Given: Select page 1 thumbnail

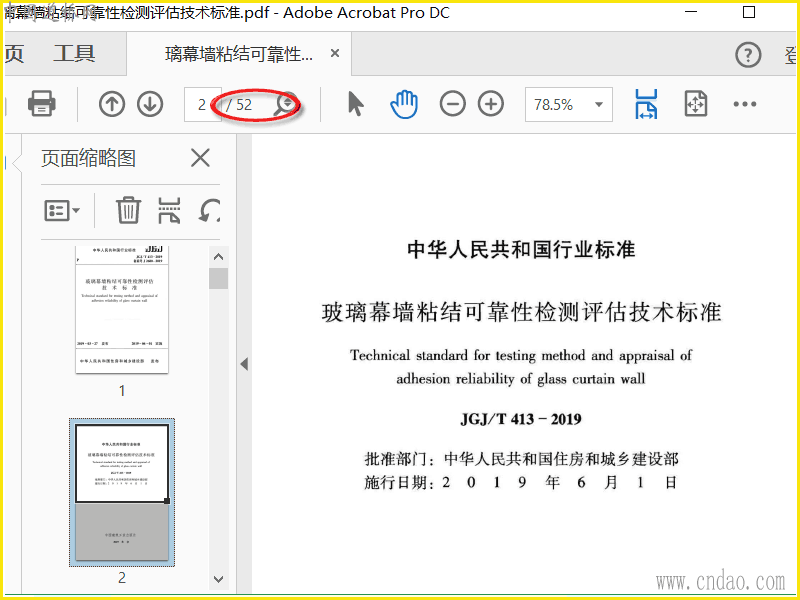Looking at the screenshot, I should (122, 309).
